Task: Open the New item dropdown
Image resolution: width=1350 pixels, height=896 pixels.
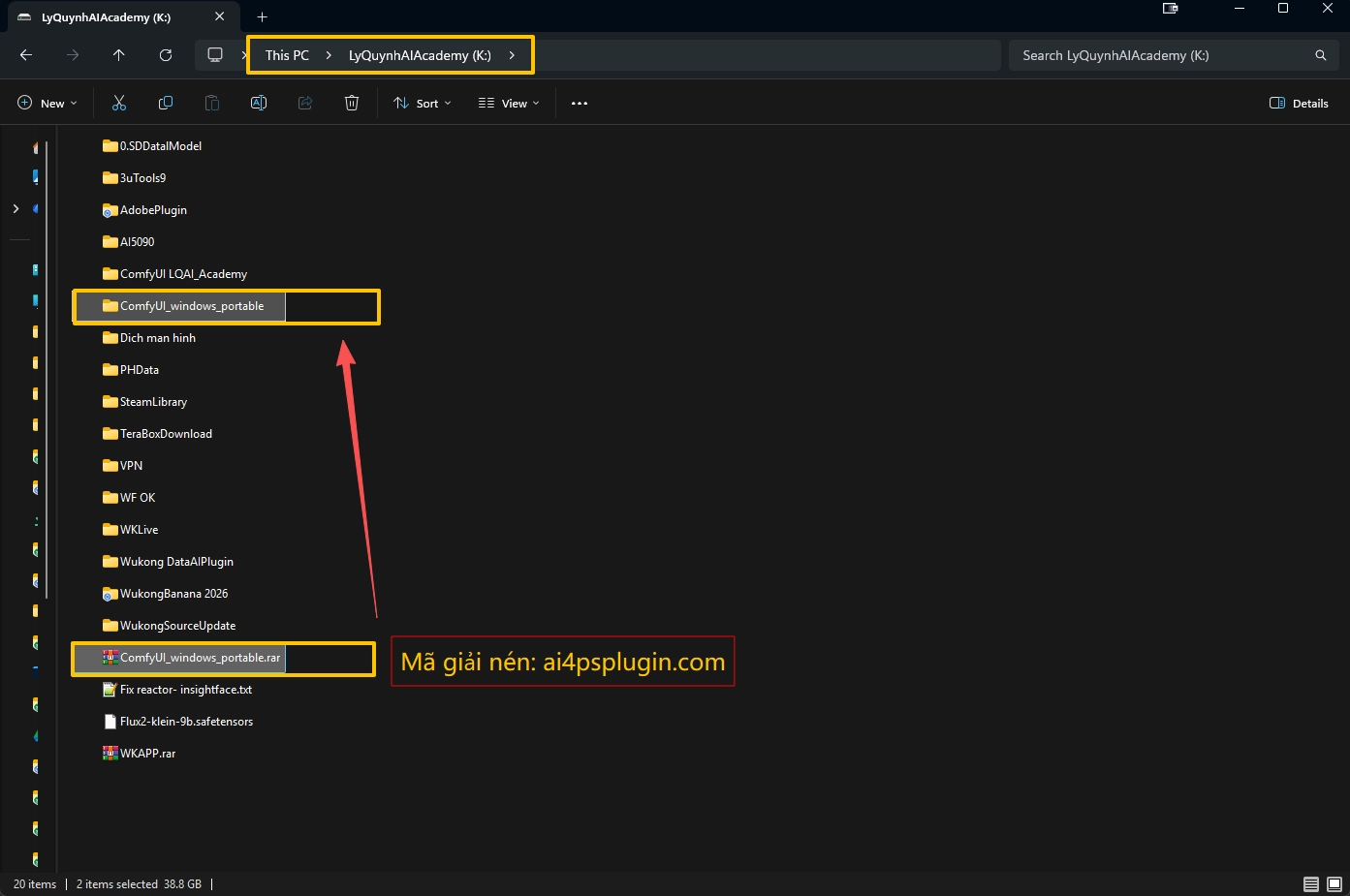Action: click(47, 103)
